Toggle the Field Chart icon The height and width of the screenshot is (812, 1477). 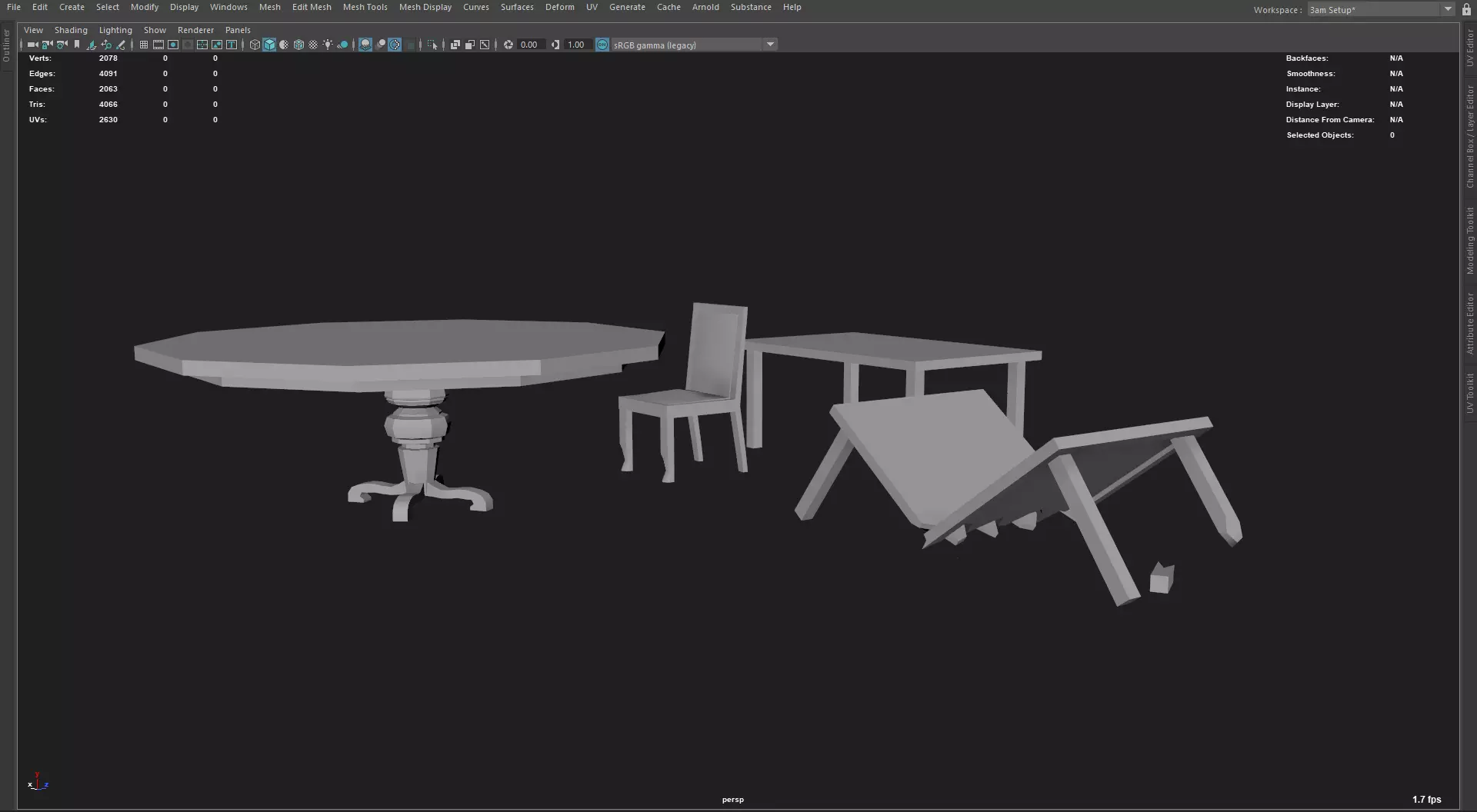[202, 45]
